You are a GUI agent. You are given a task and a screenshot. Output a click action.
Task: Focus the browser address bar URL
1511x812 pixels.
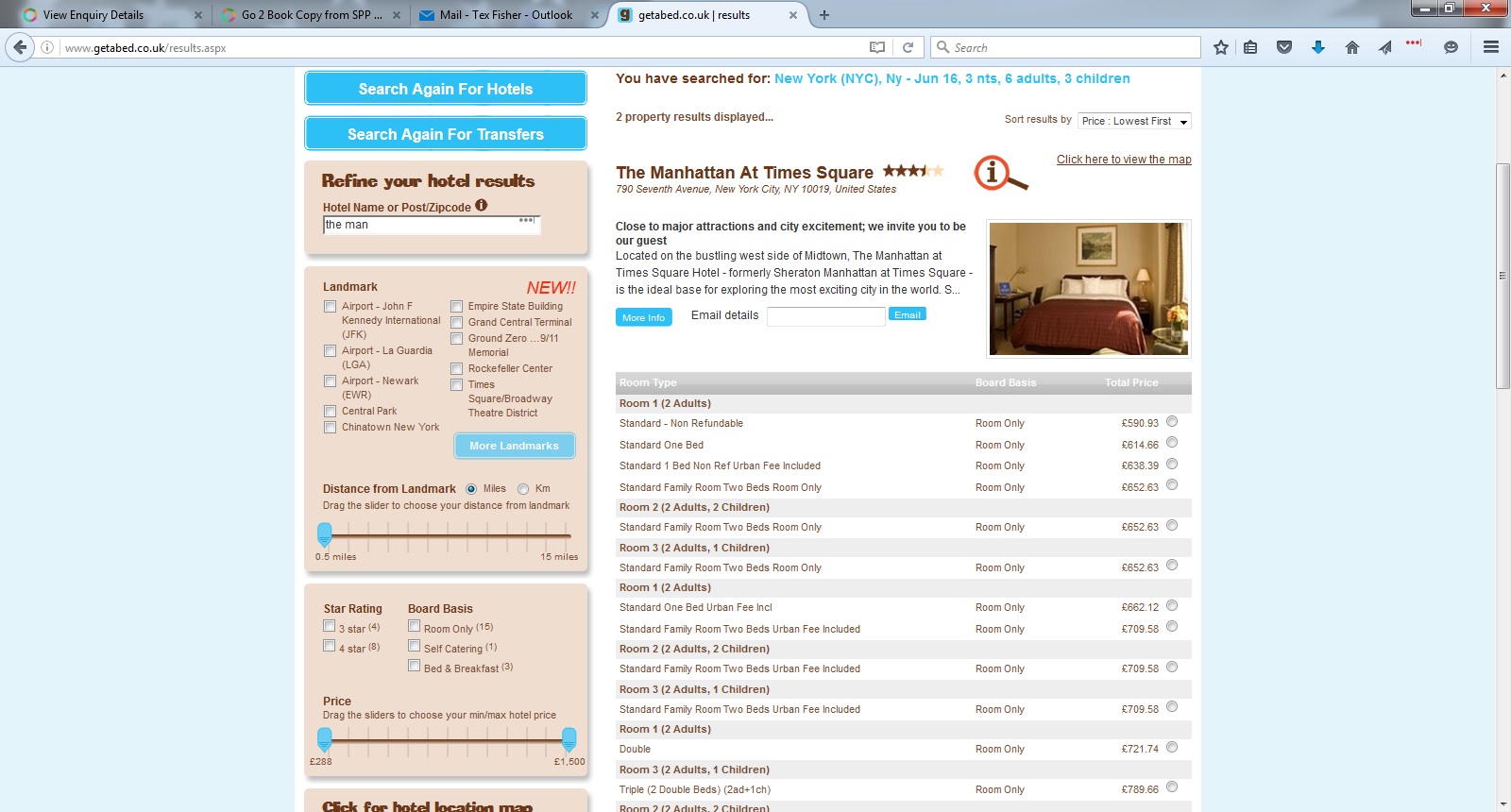click(x=463, y=47)
